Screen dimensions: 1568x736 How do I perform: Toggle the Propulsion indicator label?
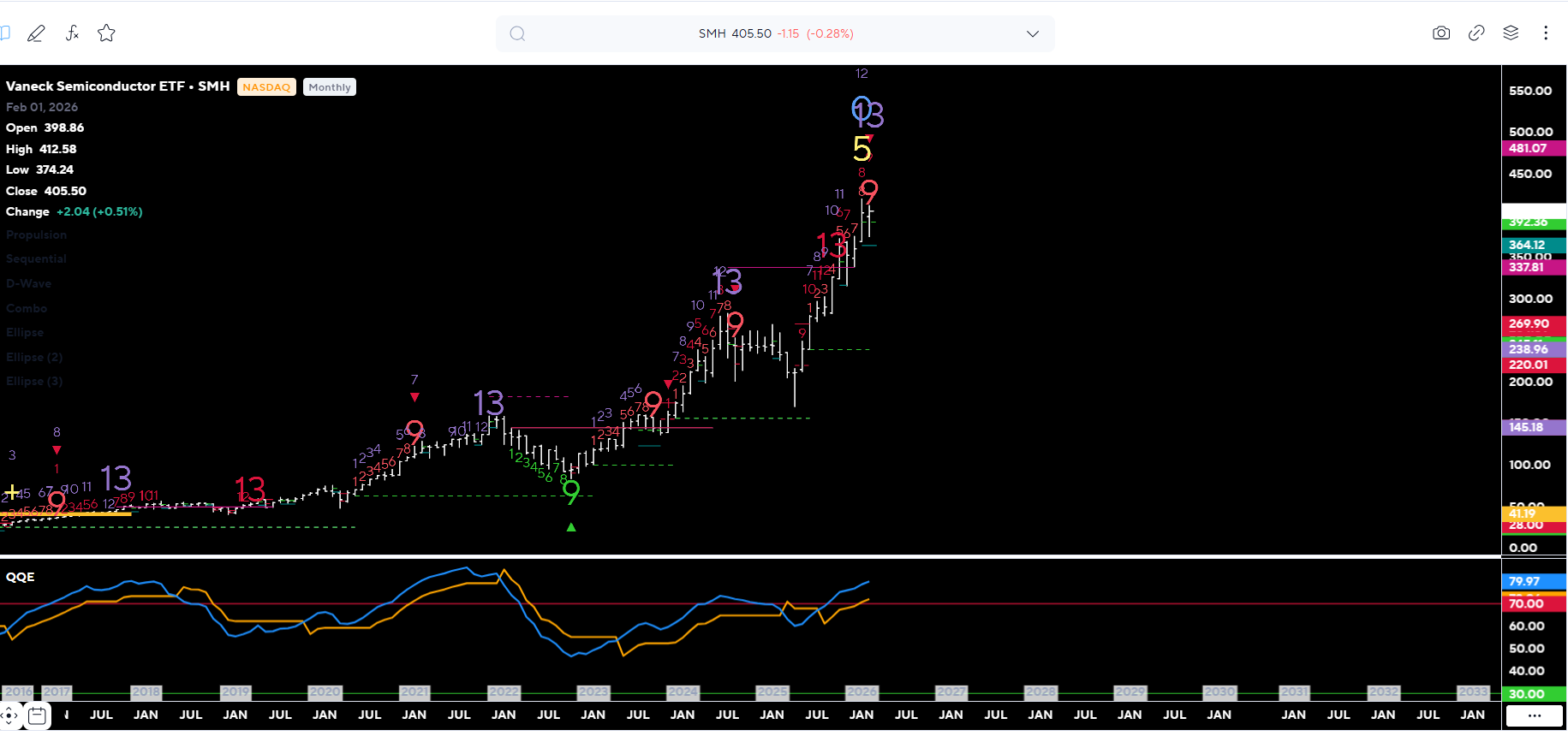[36, 234]
